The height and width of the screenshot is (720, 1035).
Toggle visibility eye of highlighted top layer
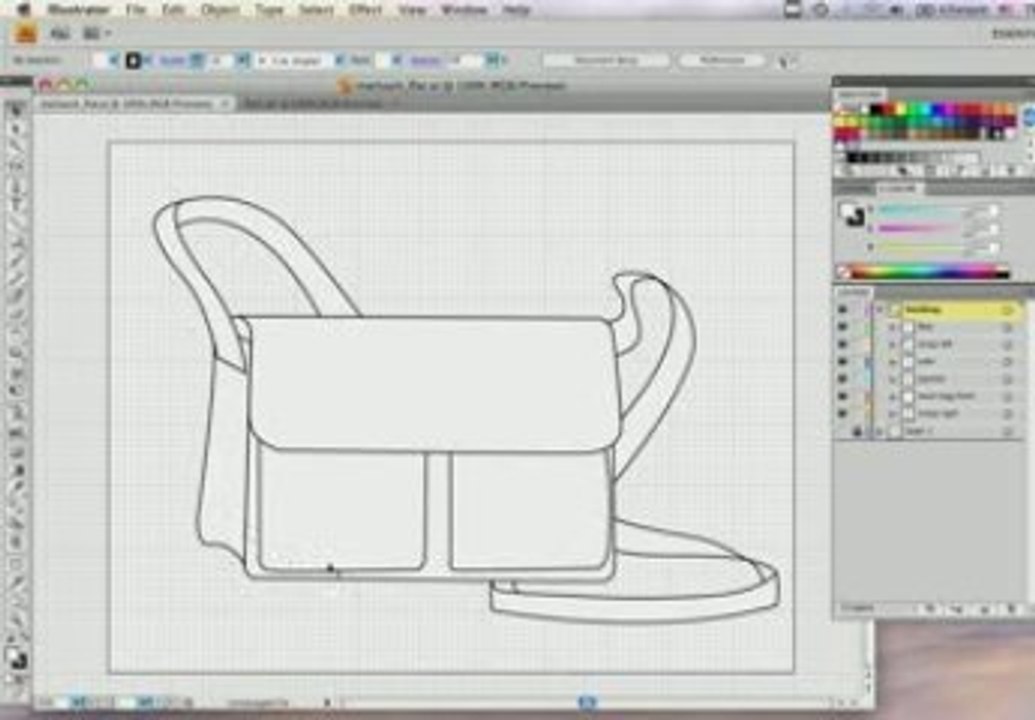pos(842,310)
